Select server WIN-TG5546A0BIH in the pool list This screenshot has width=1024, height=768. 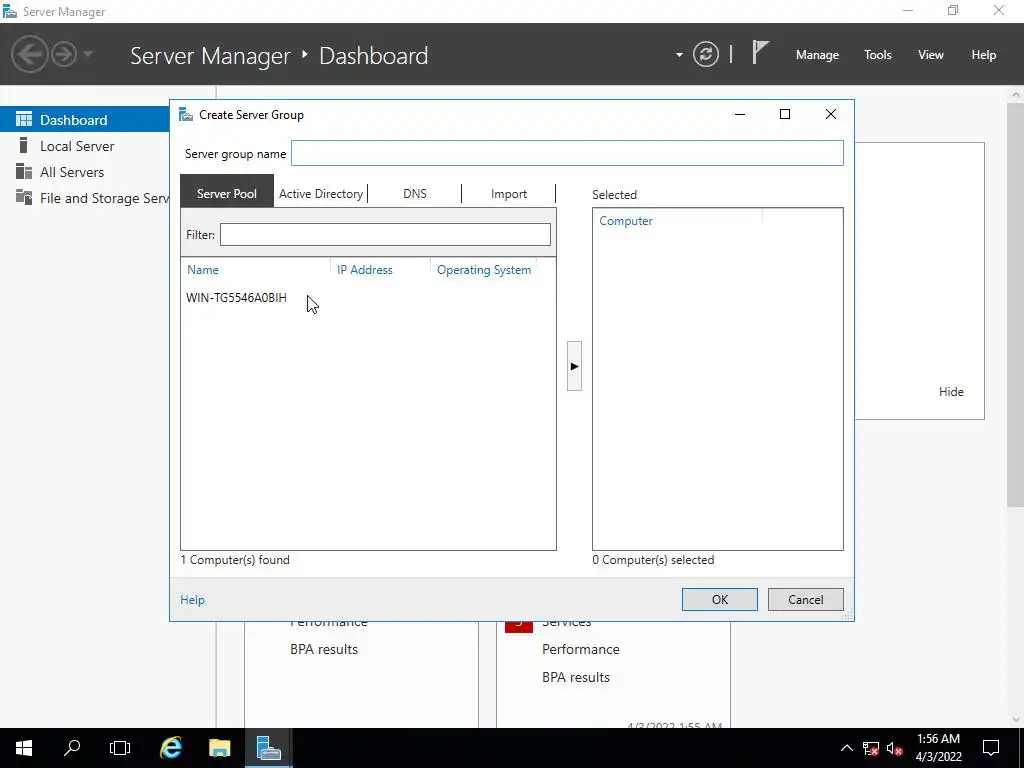[x=236, y=298]
